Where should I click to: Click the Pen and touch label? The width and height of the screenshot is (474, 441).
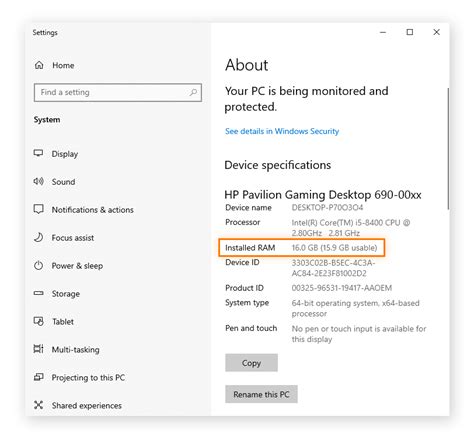click(x=251, y=328)
